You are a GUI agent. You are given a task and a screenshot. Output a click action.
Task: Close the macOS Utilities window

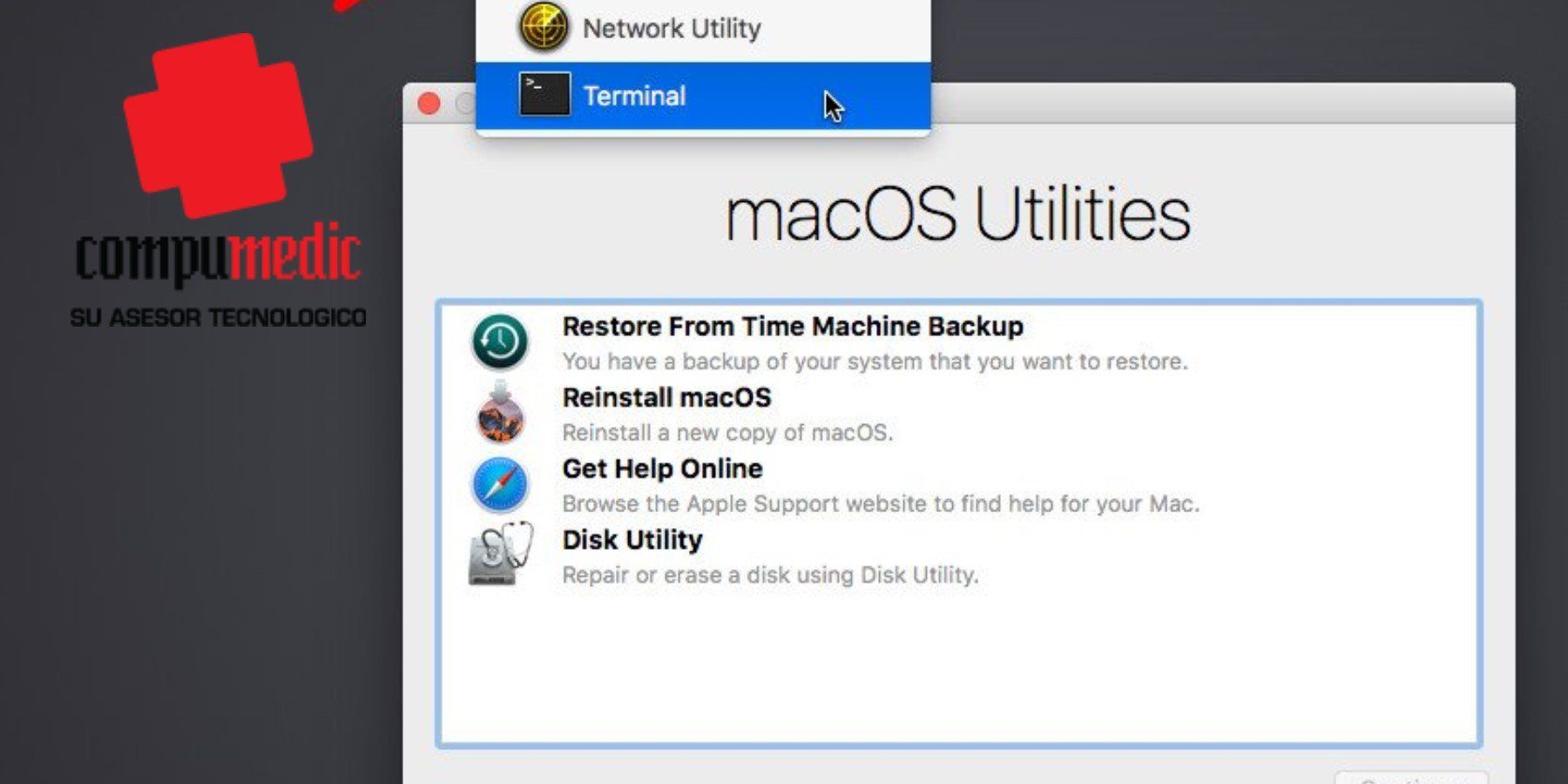click(x=429, y=104)
